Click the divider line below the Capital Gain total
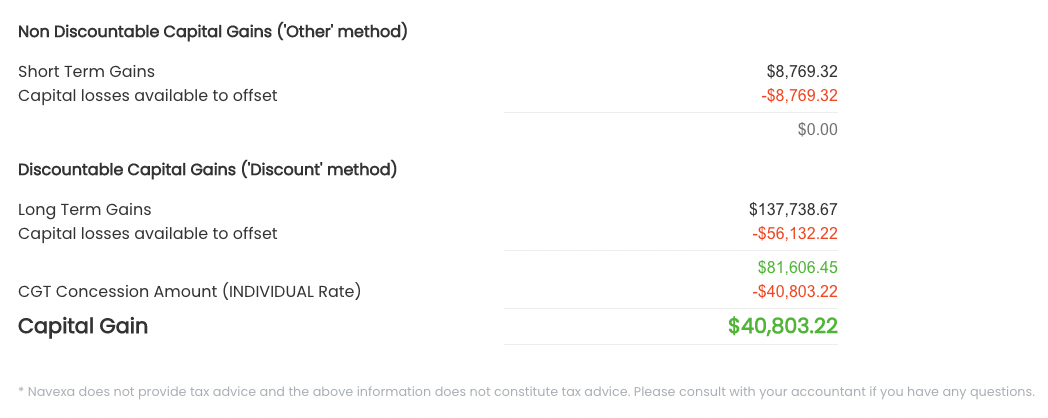 [x=670, y=345]
